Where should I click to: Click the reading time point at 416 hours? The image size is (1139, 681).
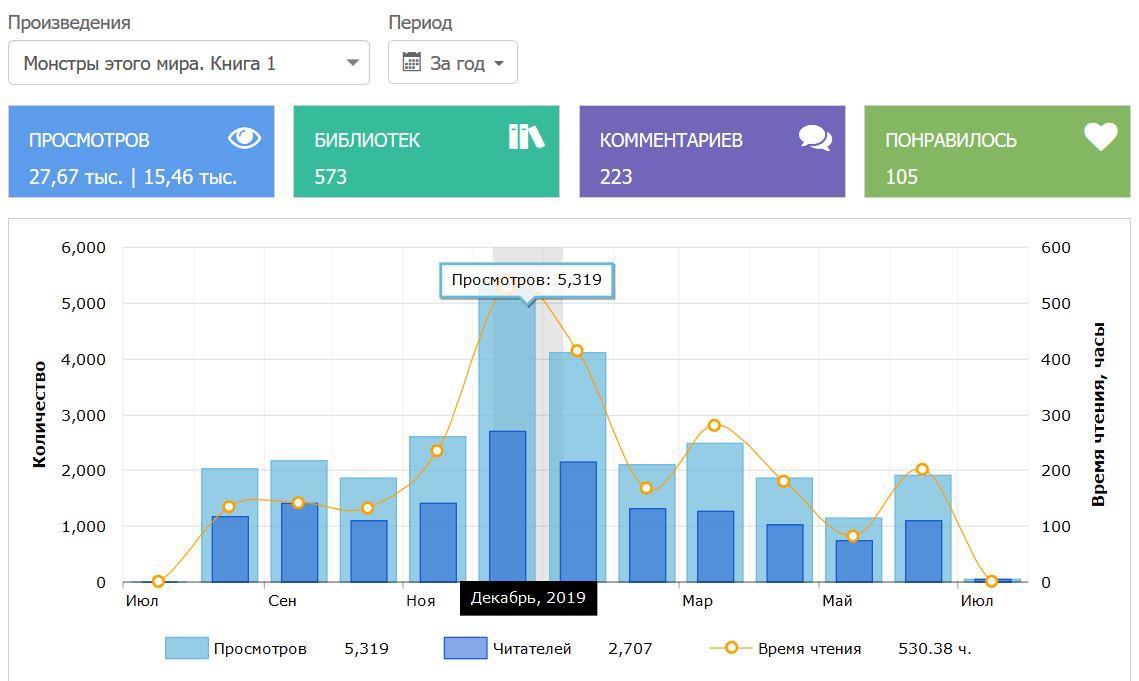point(577,350)
